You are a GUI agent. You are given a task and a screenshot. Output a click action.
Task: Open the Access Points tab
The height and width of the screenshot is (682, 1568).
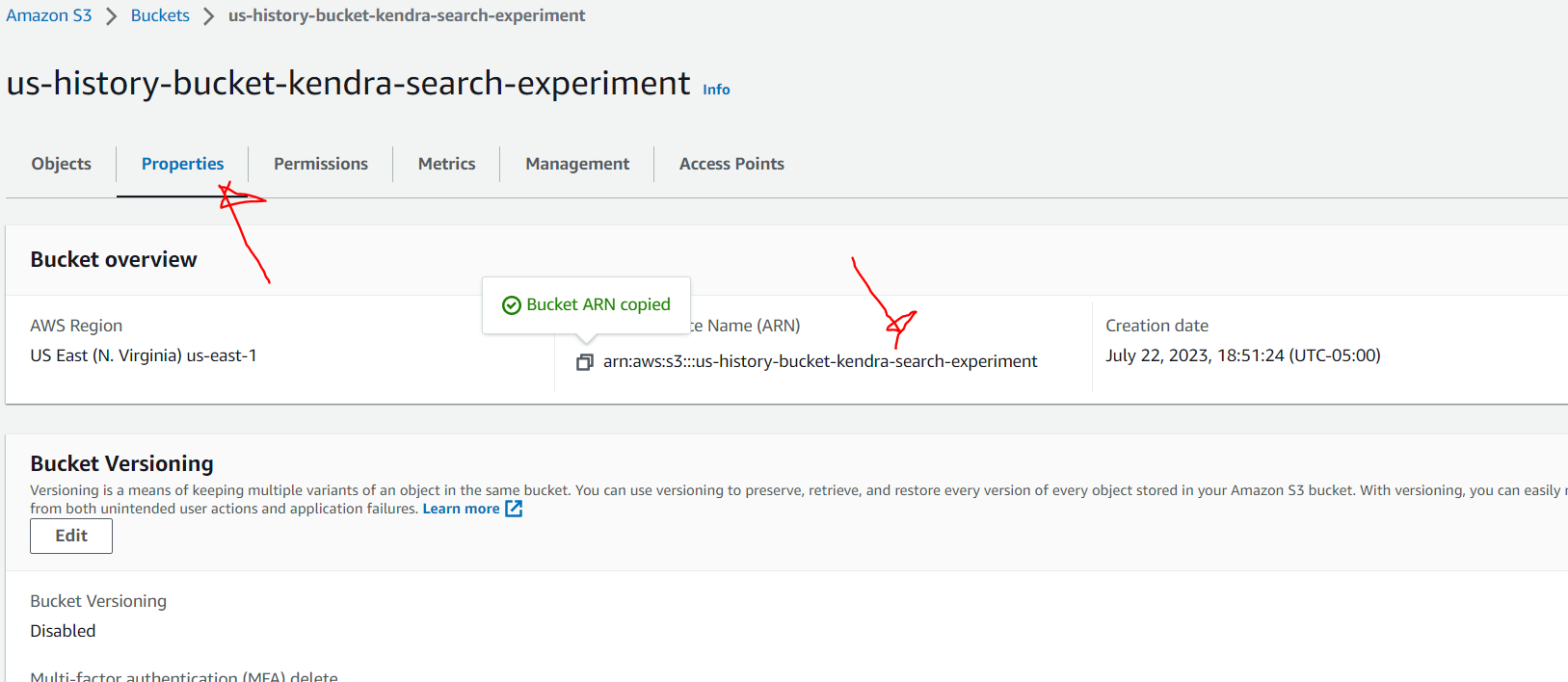click(731, 164)
